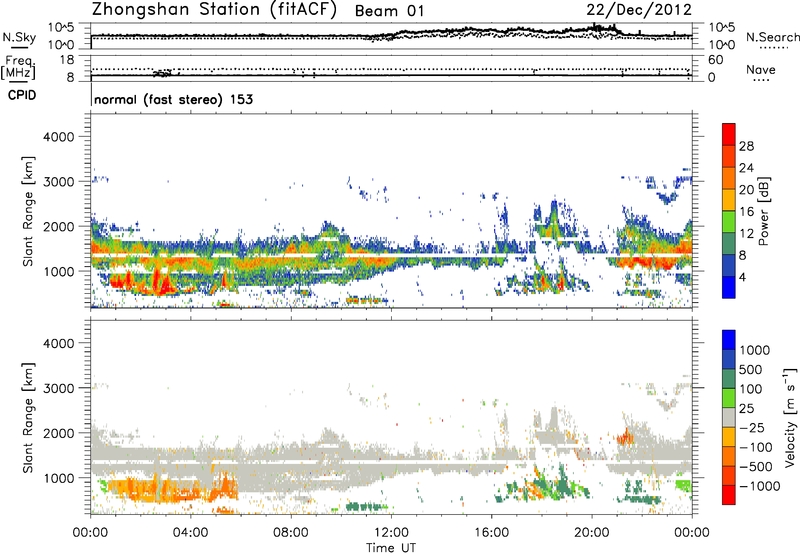Click the "N.Search" legend label
Screen dimensions: 800x554
772,37
